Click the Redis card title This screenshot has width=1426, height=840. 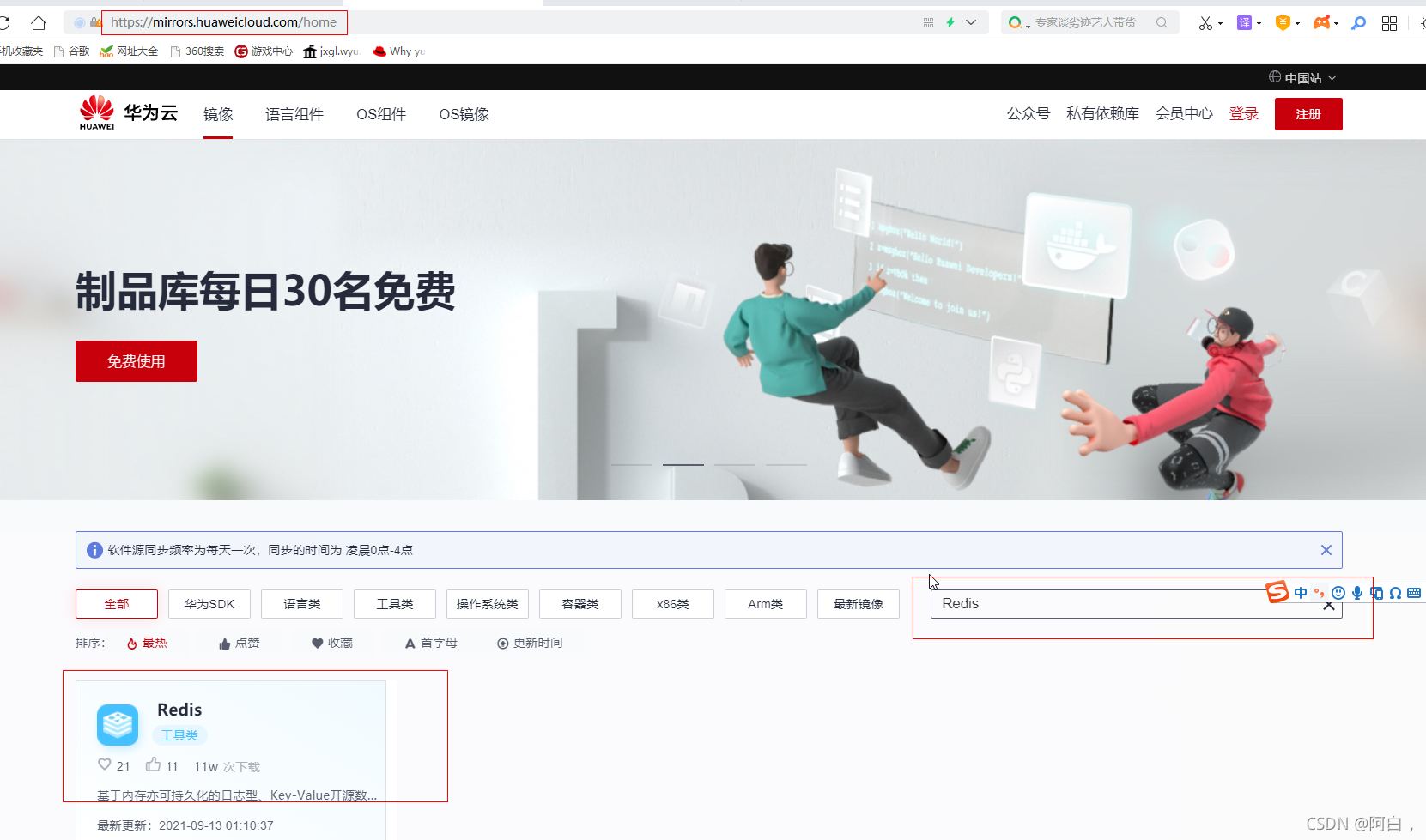click(179, 710)
